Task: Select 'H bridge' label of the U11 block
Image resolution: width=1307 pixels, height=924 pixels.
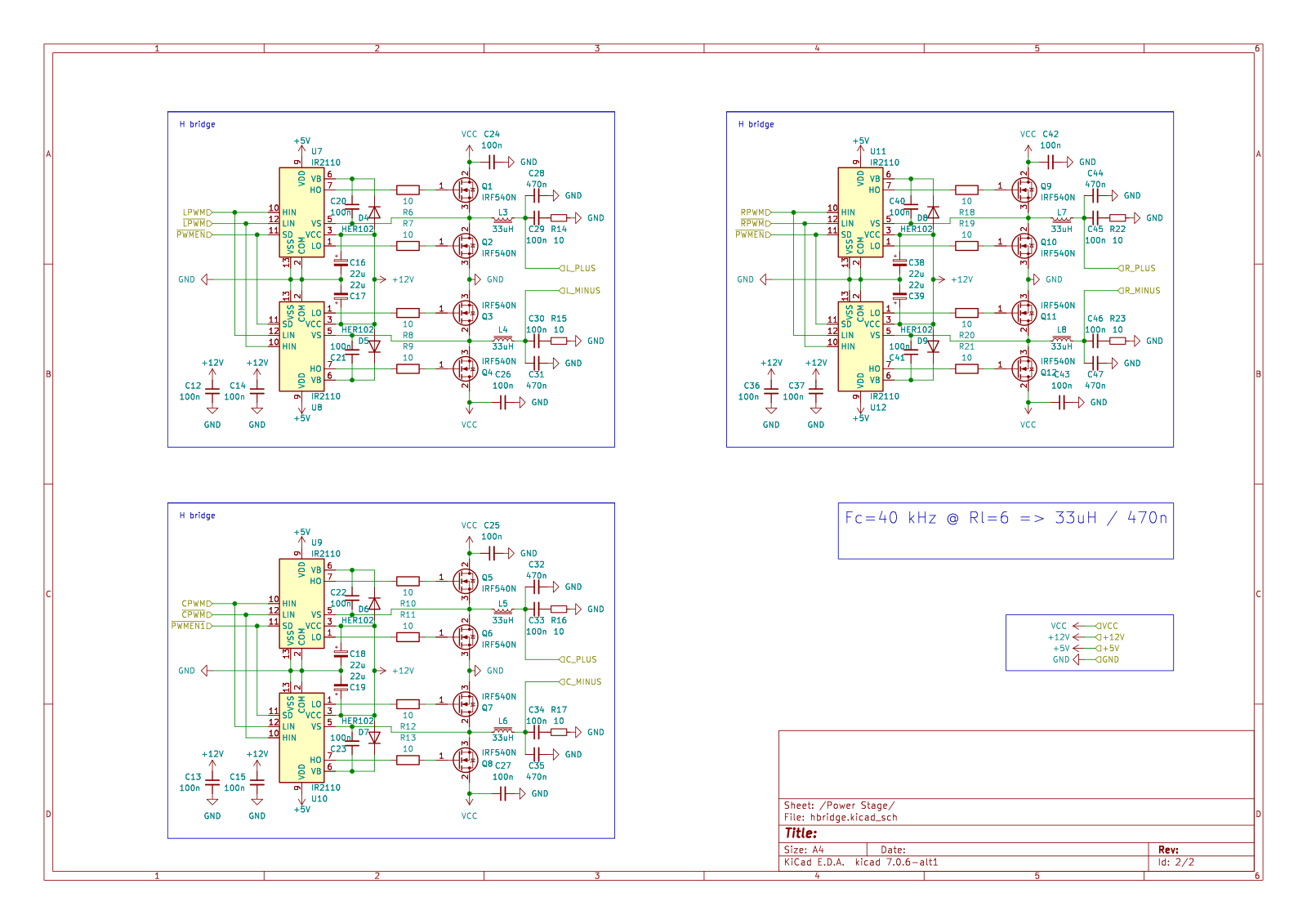Action: 756,124
